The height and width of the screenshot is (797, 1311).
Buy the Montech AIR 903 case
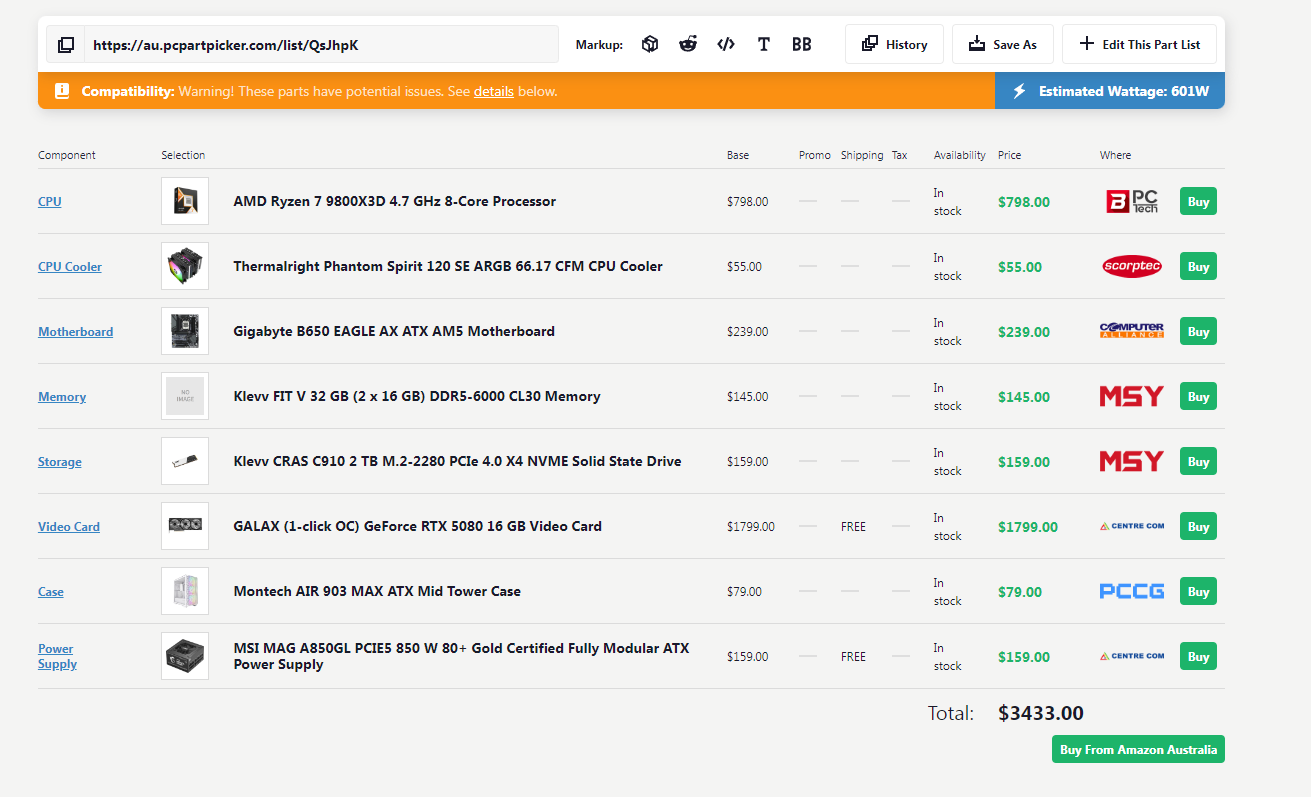click(1198, 592)
